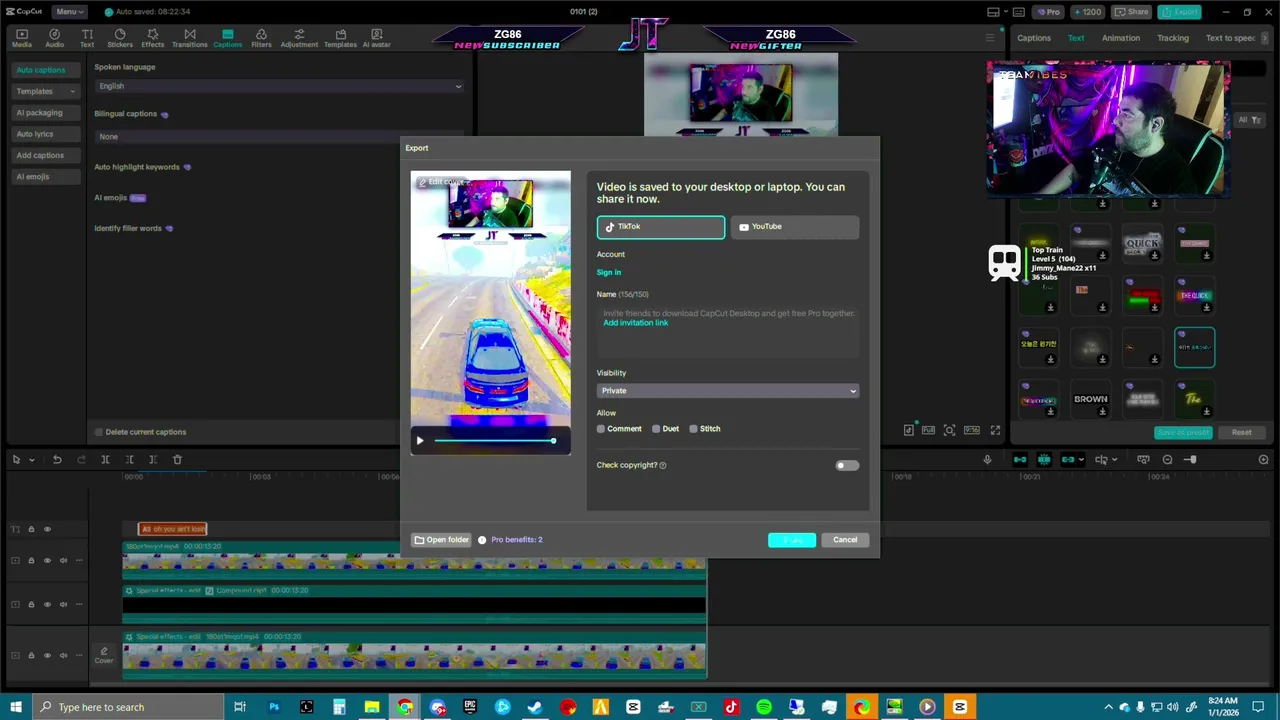Select the TikTok share tab

(x=661, y=227)
